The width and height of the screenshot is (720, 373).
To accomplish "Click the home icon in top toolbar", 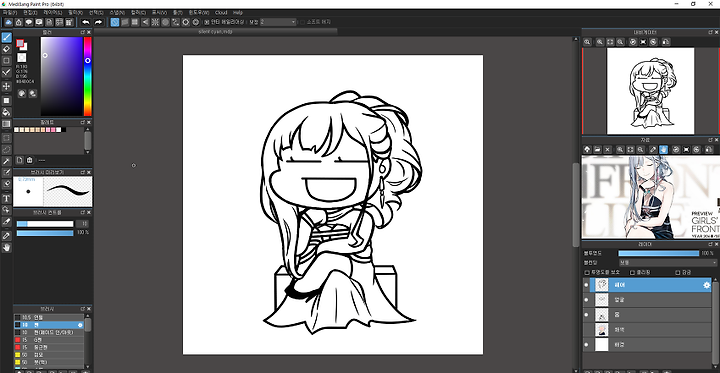I will pyautogui.click(x=19, y=22).
